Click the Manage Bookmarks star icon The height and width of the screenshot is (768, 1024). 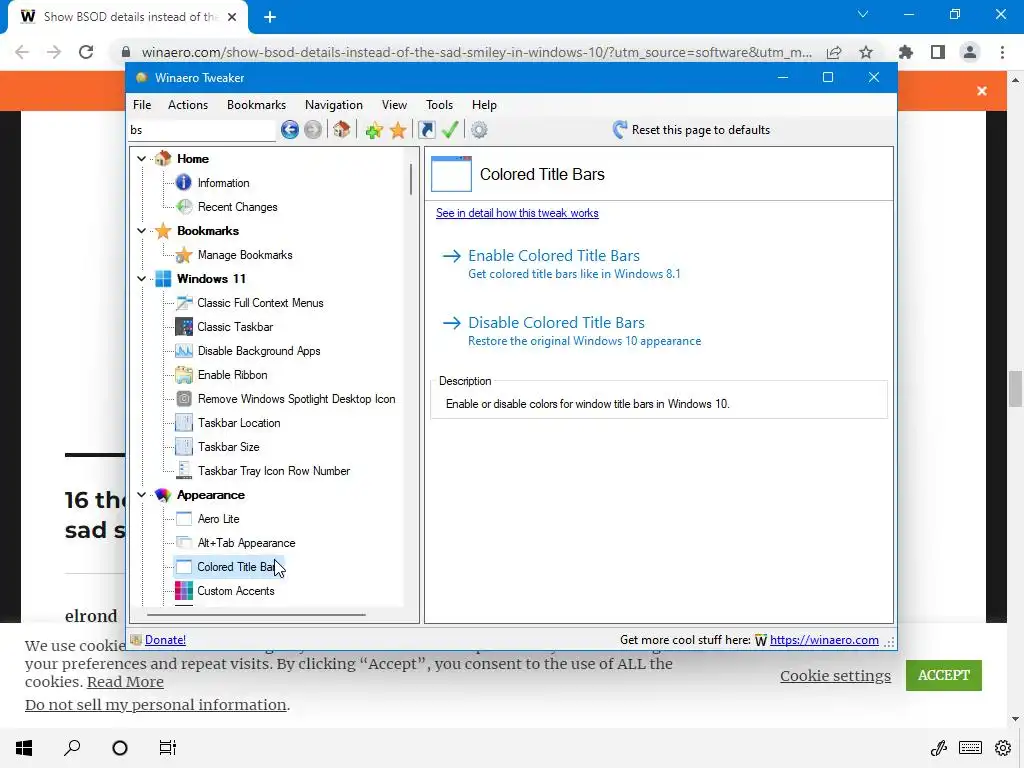[184, 255]
